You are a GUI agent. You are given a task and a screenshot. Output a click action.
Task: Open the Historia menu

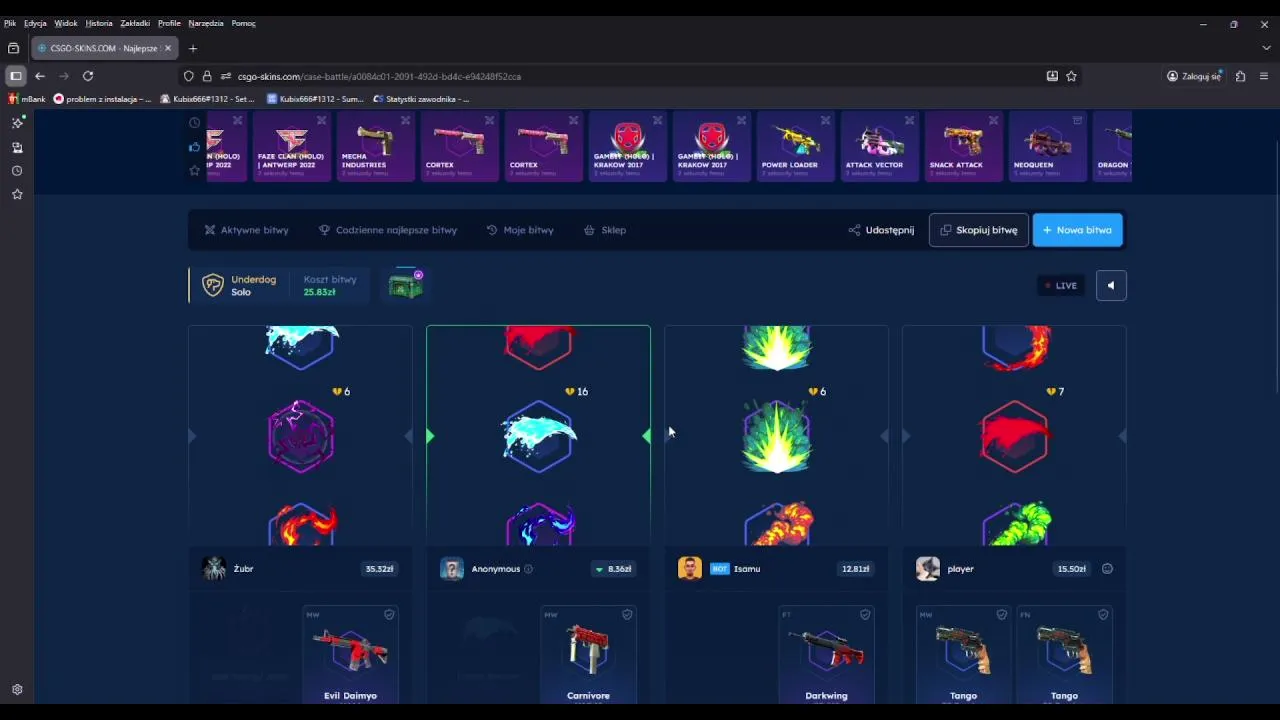coord(99,23)
